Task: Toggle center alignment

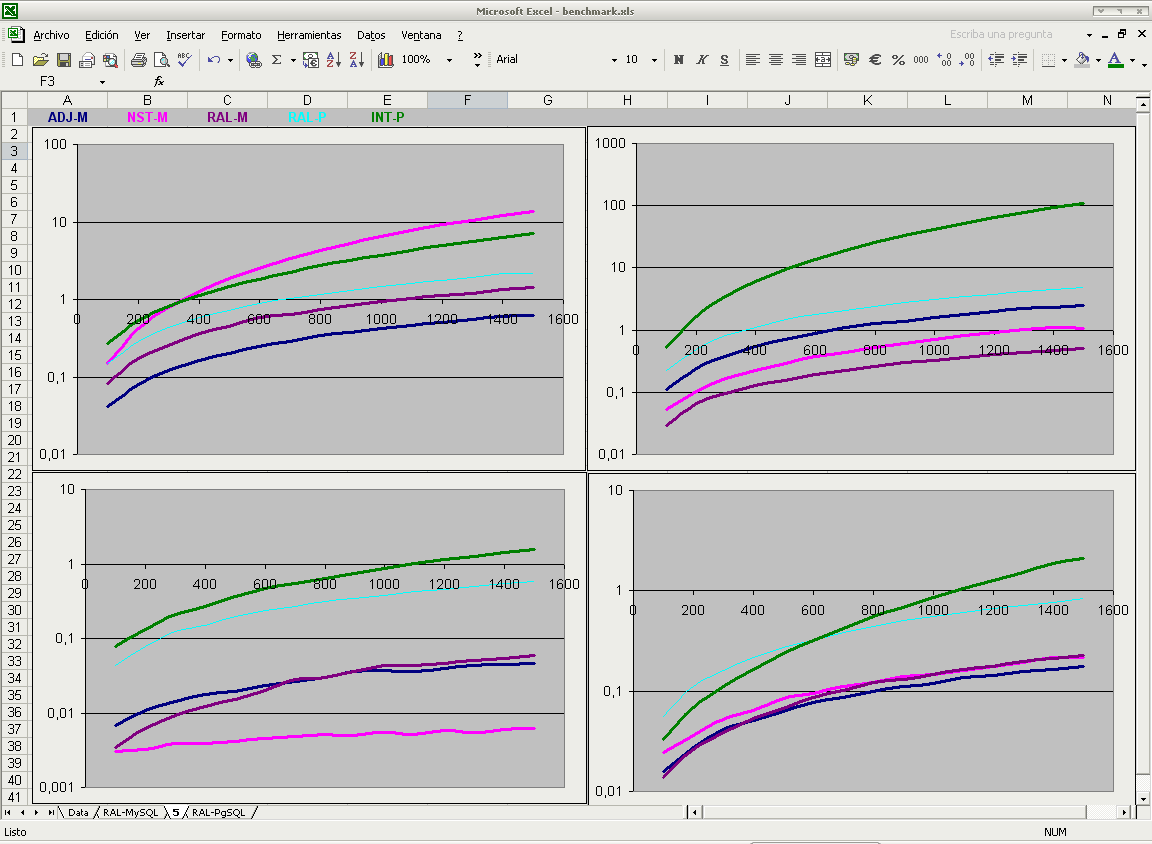Action: tap(776, 59)
